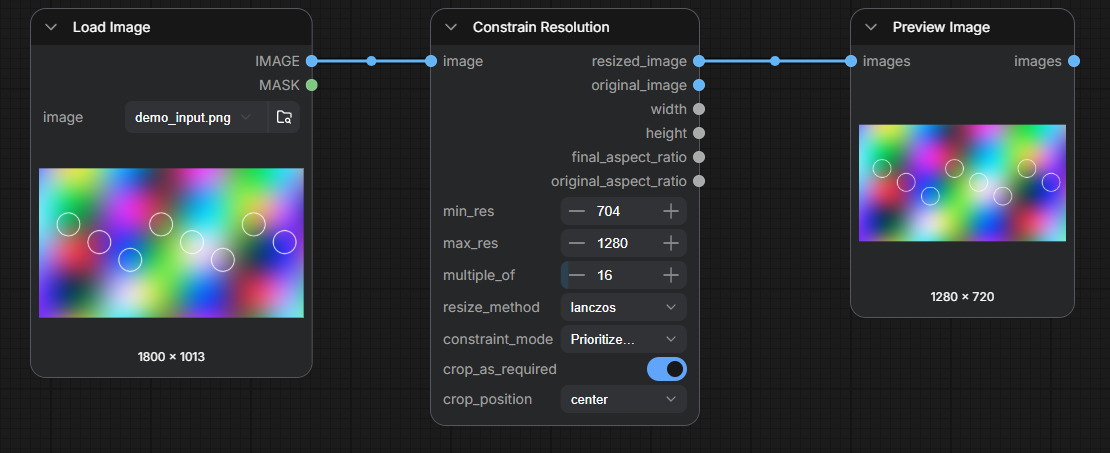
Task: Click the images input socket on Preview Image
Action: point(851,62)
